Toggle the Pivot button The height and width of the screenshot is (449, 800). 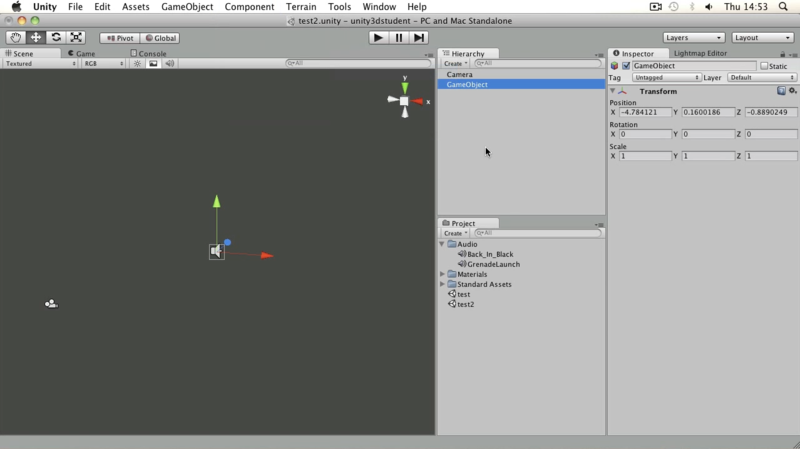pyautogui.click(x=120, y=38)
